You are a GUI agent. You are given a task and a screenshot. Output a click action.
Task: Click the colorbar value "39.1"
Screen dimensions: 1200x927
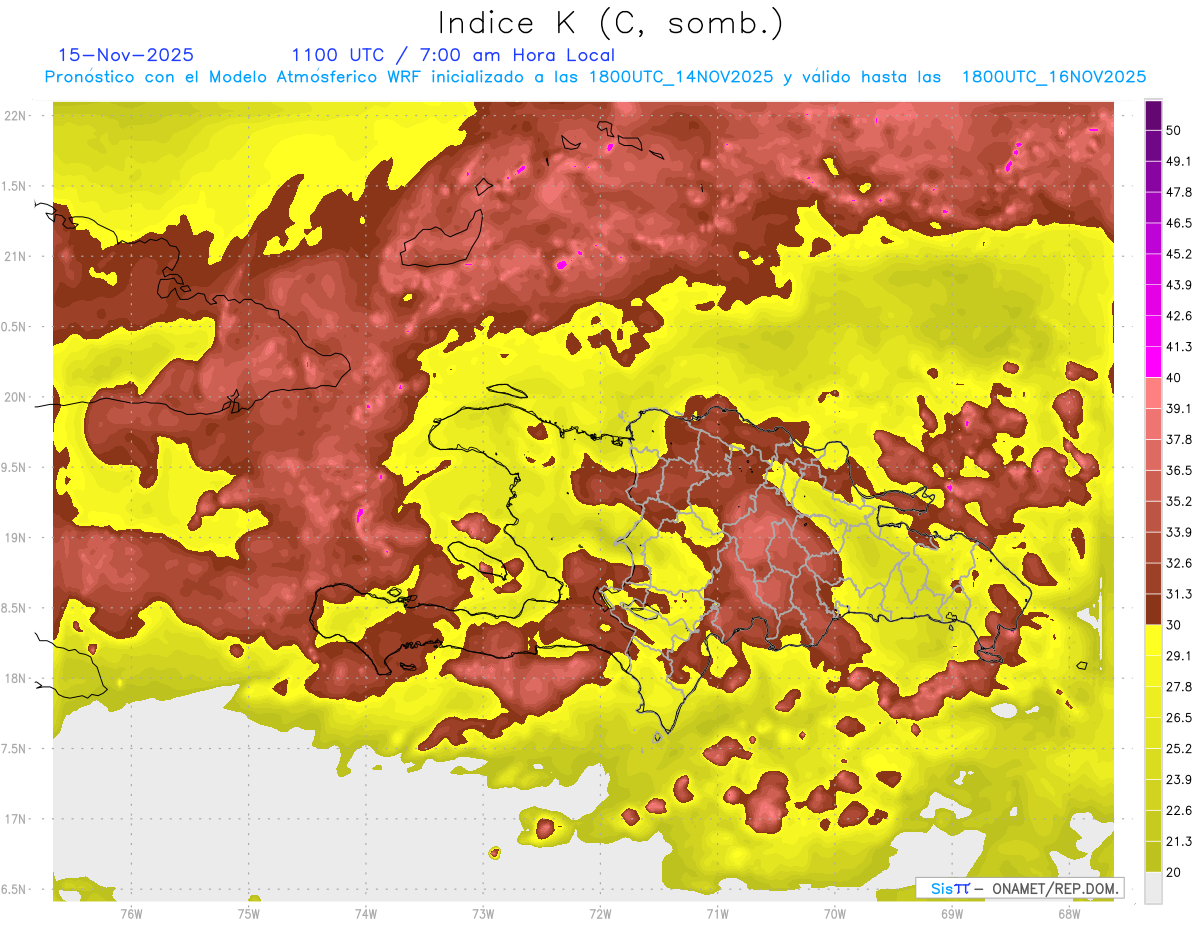click(x=1178, y=408)
